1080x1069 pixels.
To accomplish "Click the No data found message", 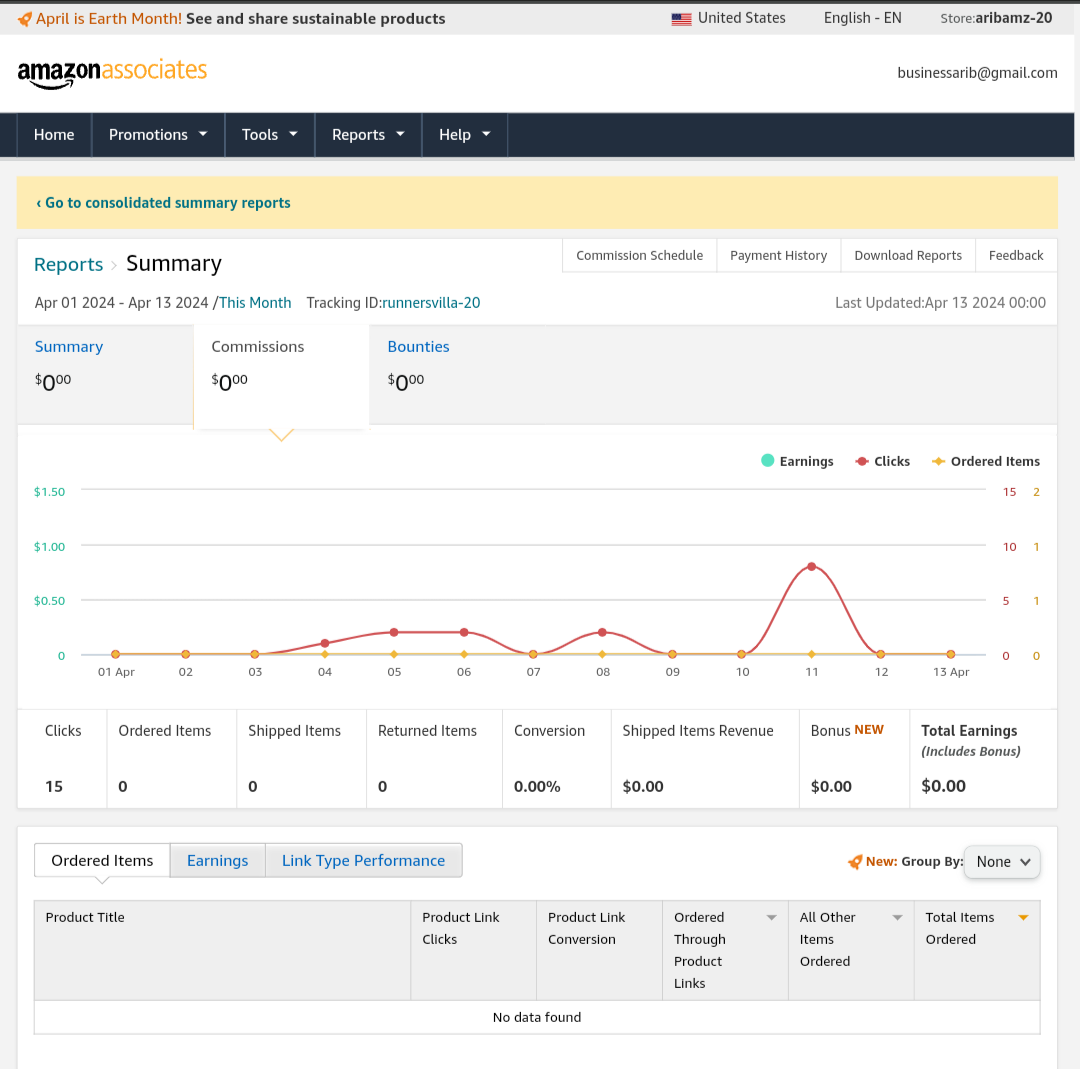I will (537, 1017).
